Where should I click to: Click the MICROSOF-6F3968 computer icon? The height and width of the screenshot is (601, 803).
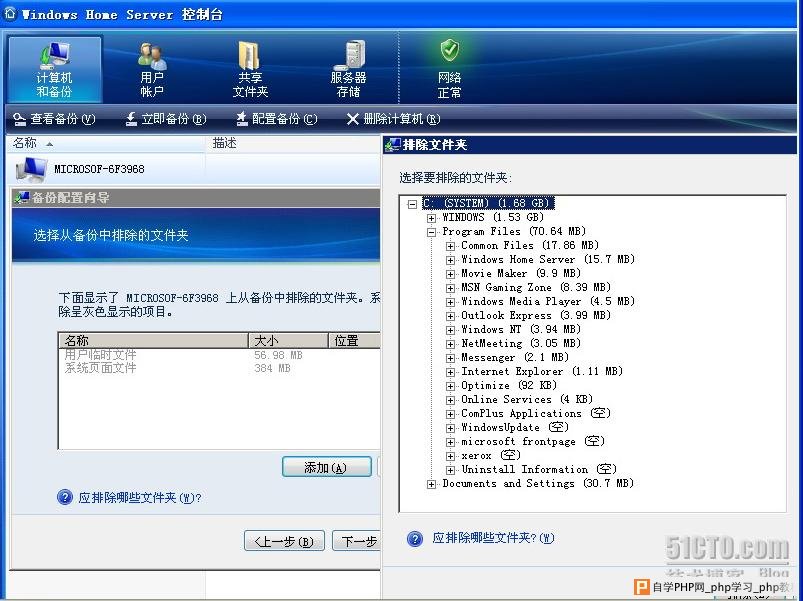pyautogui.click(x=32, y=169)
